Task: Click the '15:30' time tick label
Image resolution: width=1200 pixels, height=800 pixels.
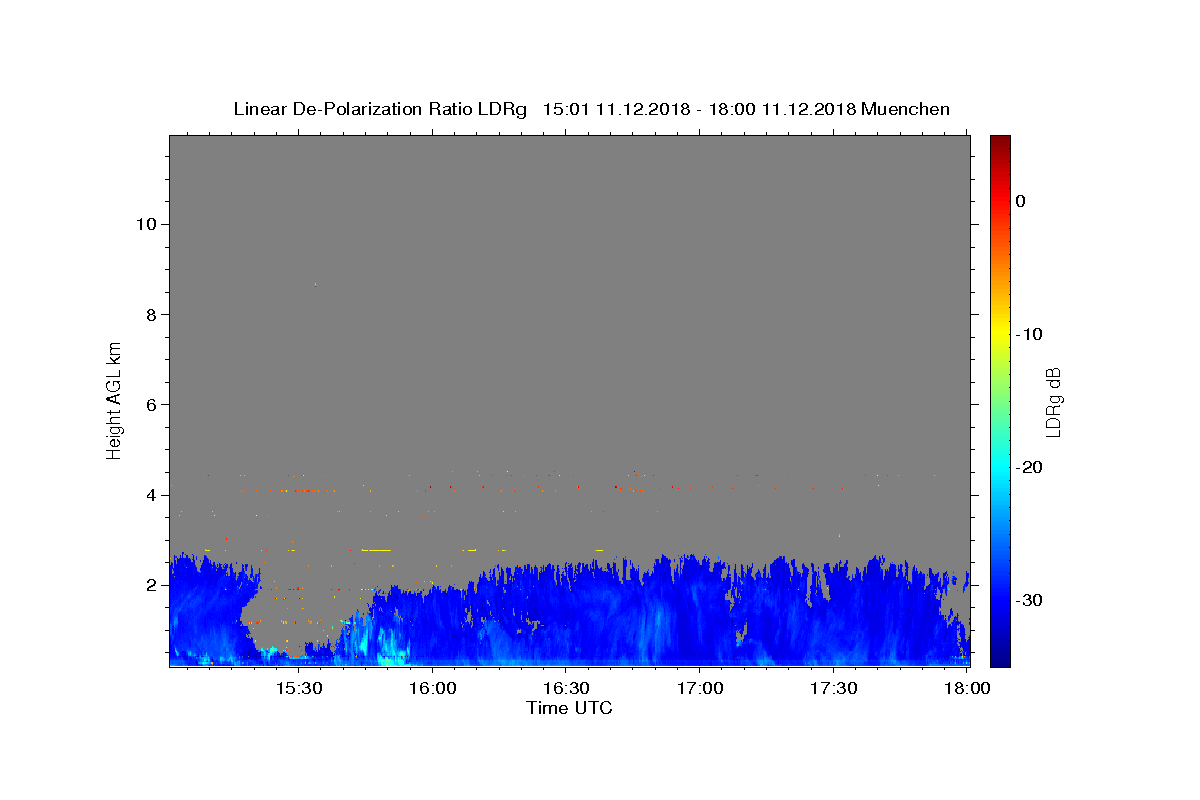Action: coord(298,689)
